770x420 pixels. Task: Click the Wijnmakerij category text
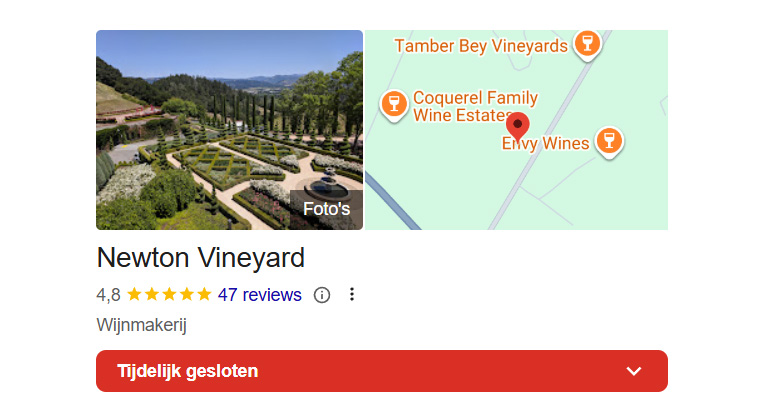coord(141,325)
